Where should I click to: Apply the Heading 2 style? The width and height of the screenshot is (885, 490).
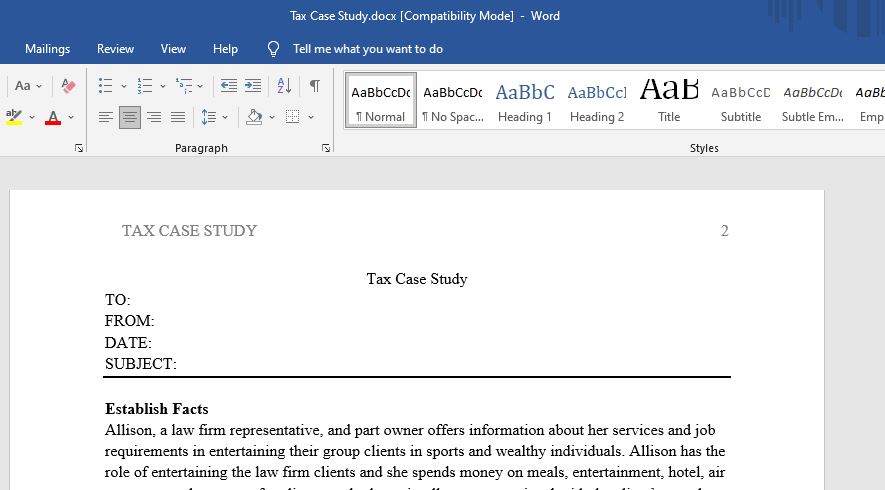click(597, 100)
